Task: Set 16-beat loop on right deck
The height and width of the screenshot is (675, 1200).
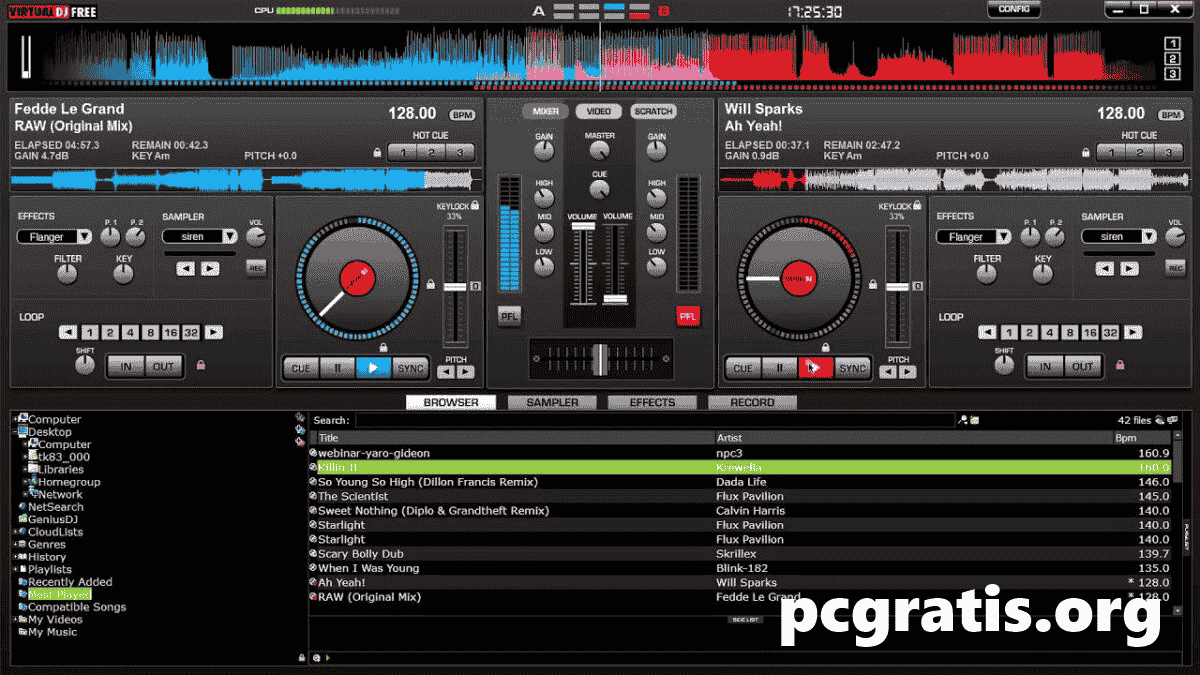Action: point(1089,333)
